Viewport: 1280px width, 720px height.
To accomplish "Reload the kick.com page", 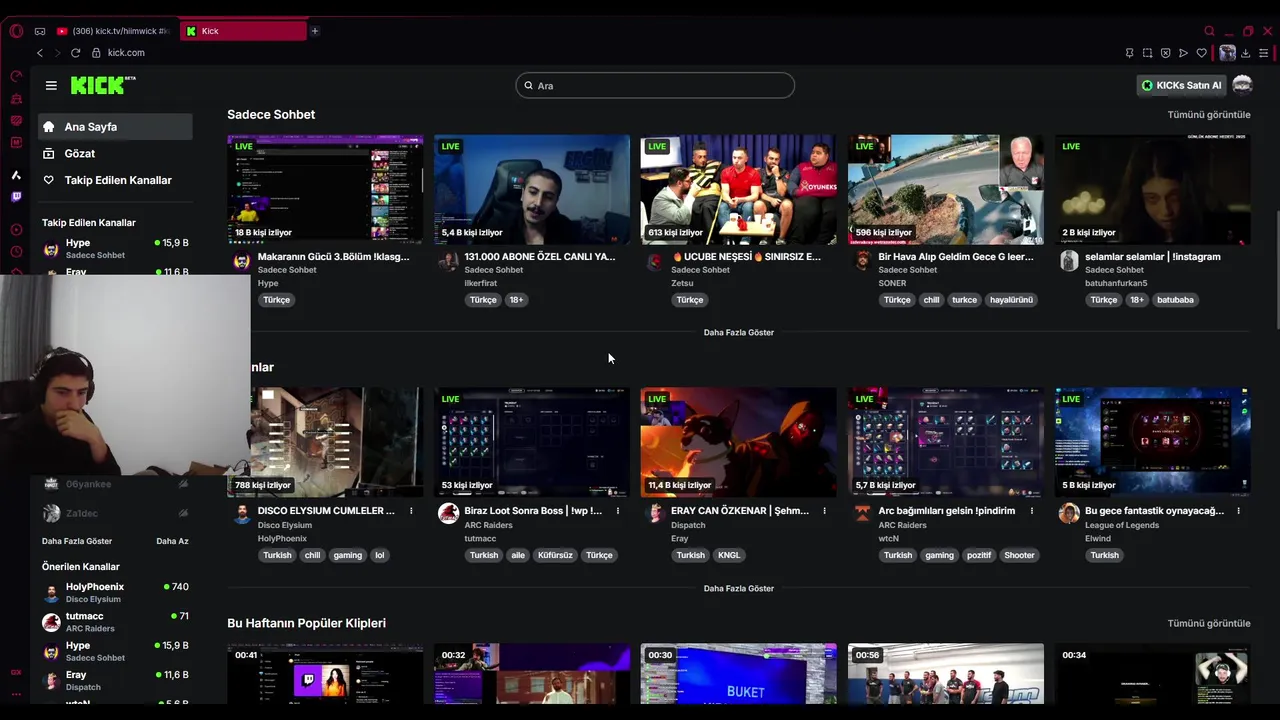I will click(75, 52).
